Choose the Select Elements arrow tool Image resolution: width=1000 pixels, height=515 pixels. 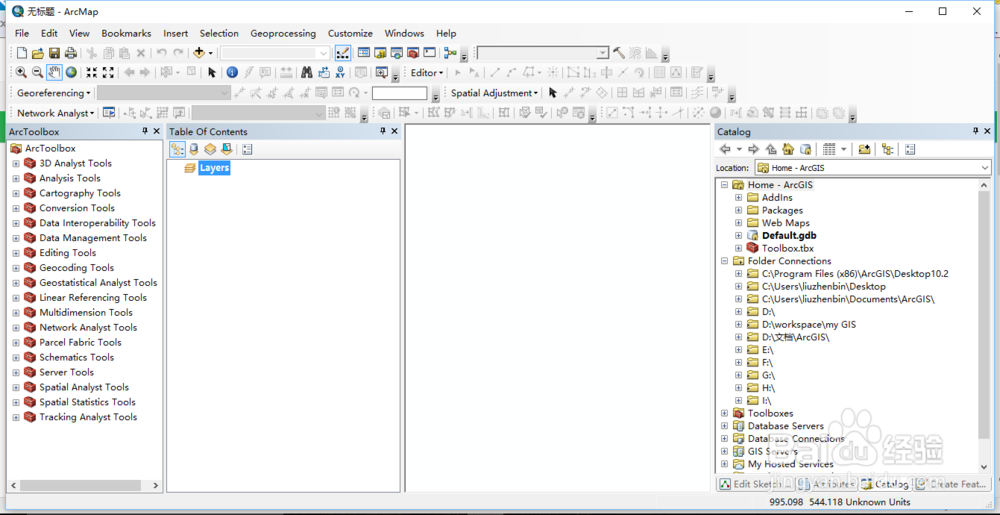(x=212, y=73)
